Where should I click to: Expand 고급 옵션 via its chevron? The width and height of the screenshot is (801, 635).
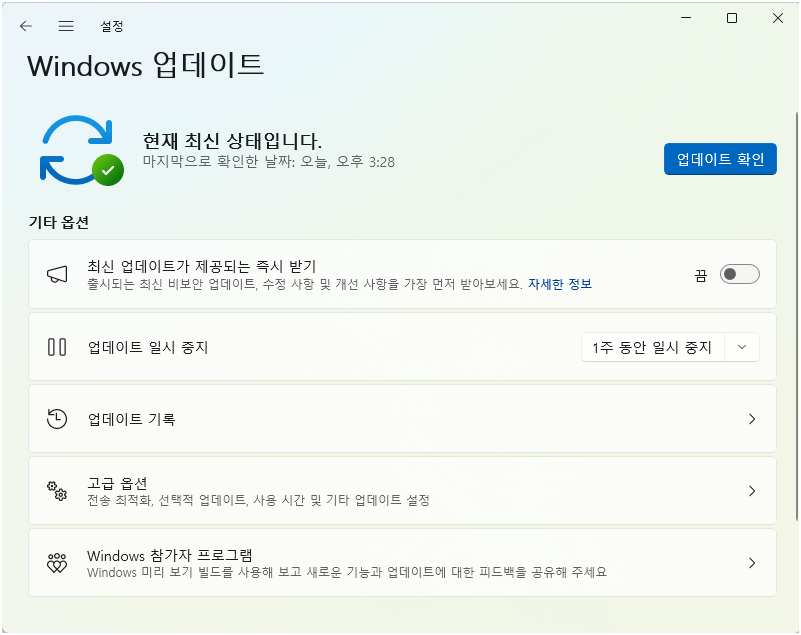click(x=752, y=491)
